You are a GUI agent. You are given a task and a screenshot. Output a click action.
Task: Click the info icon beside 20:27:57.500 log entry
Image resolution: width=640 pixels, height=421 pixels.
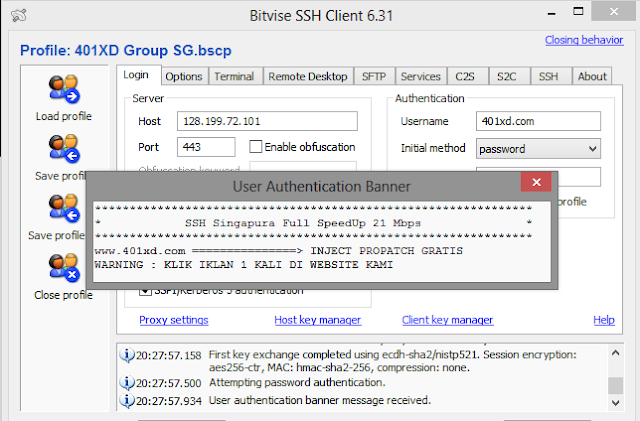(127, 383)
